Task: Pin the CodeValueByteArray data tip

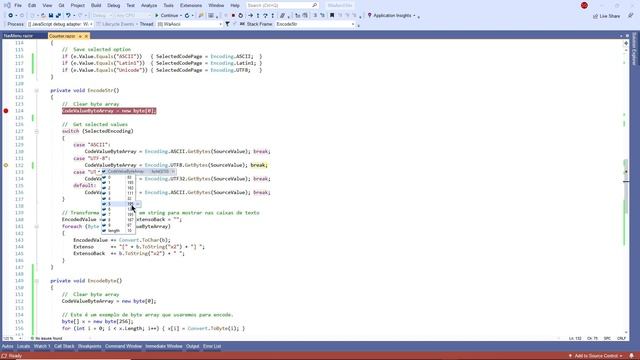Action: pos(173,171)
